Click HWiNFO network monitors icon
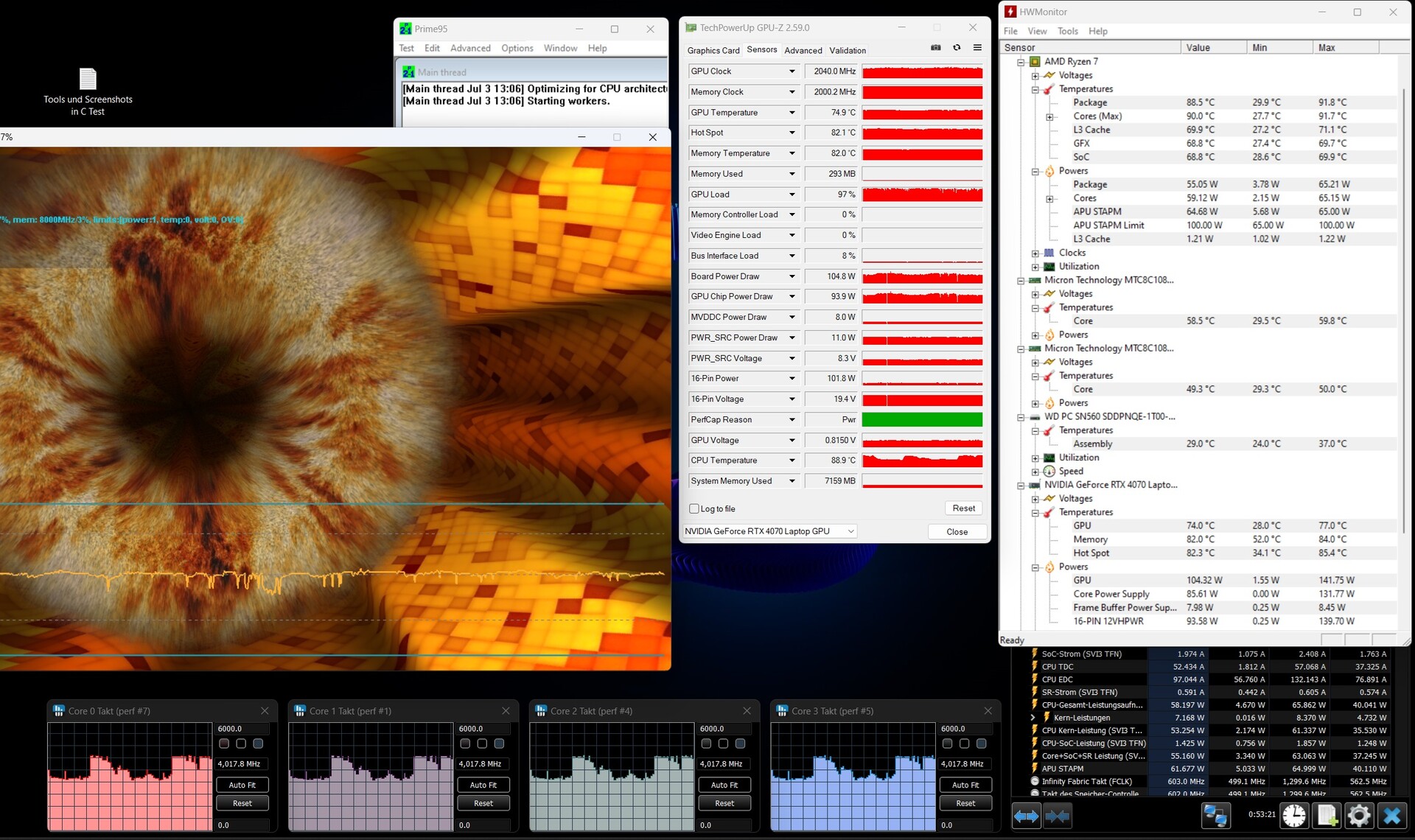 [x=1215, y=816]
